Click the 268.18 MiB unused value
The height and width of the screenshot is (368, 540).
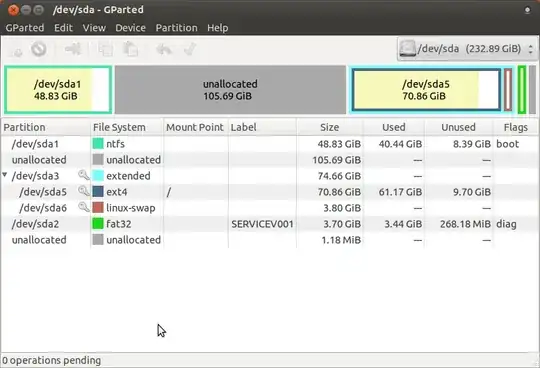tap(465, 224)
